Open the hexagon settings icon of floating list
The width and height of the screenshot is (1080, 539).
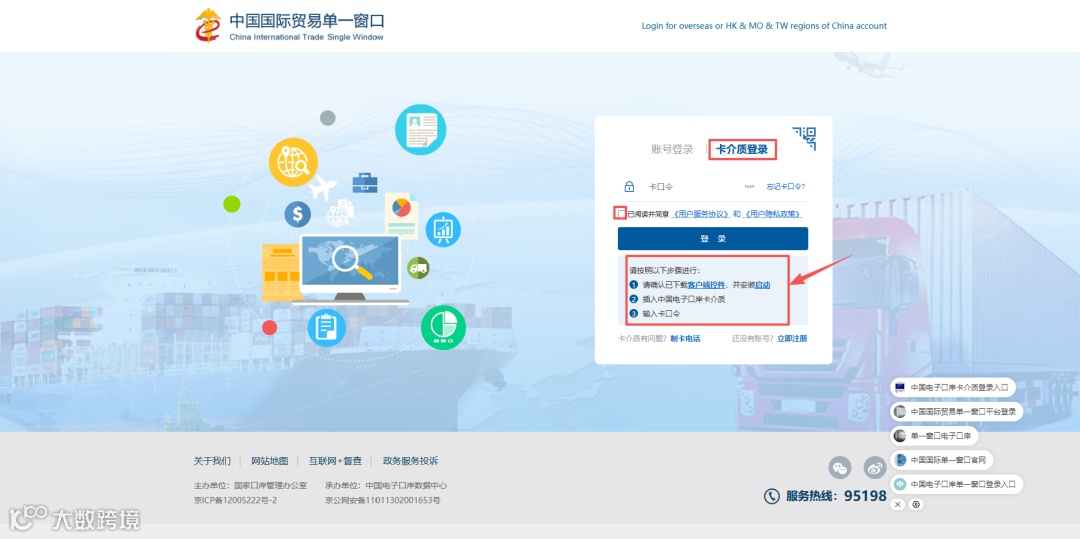point(916,505)
